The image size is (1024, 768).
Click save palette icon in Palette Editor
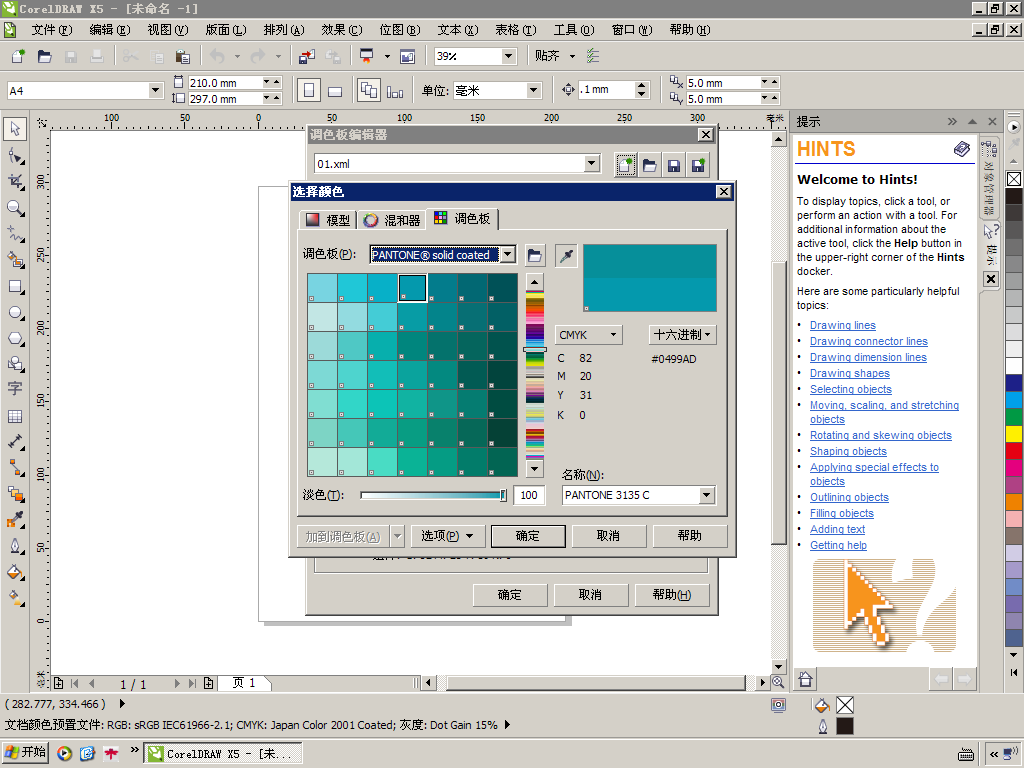pyautogui.click(x=674, y=165)
